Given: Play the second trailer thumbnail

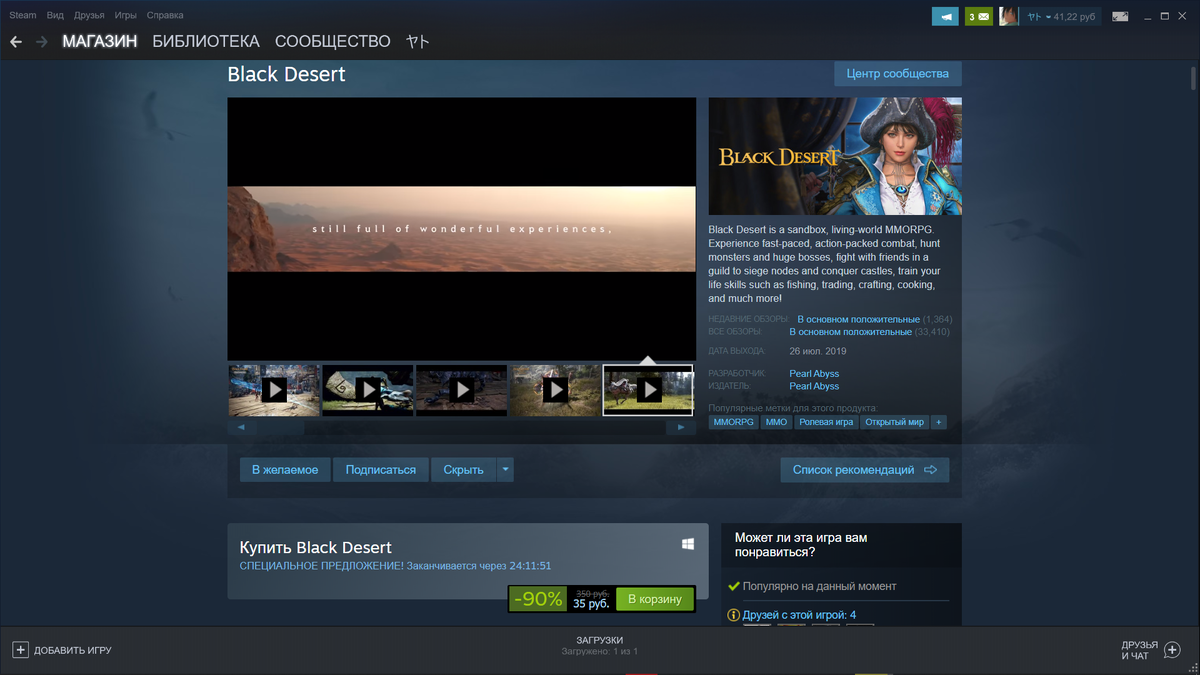Looking at the screenshot, I should tap(368, 390).
